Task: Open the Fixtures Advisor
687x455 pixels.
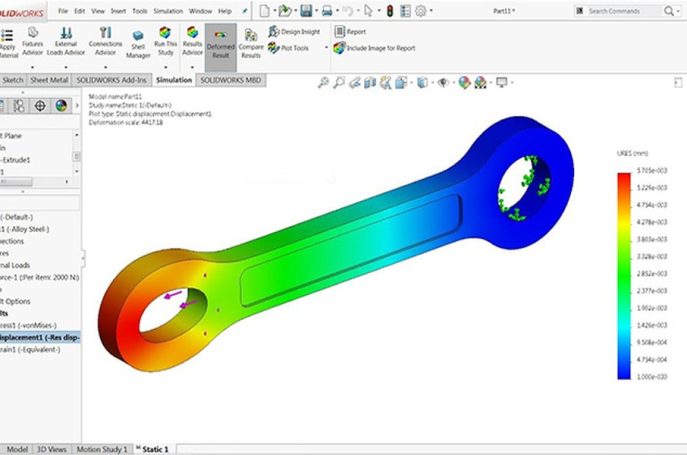Action: coord(33,40)
